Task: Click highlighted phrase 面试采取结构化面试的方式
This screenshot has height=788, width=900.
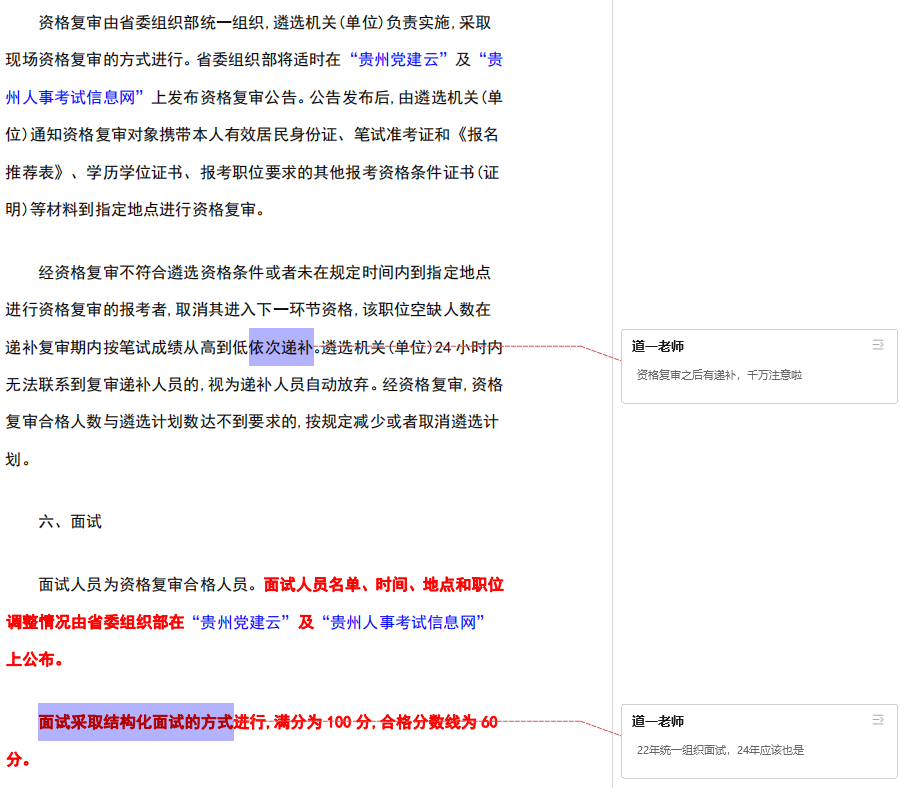Action: 136,722
